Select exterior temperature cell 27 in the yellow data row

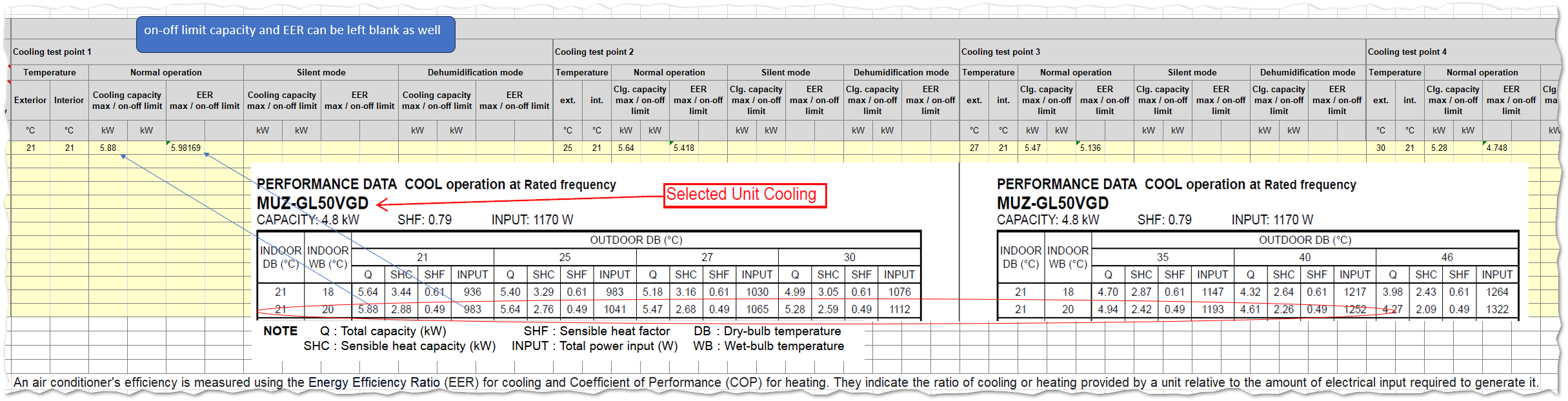974,148
